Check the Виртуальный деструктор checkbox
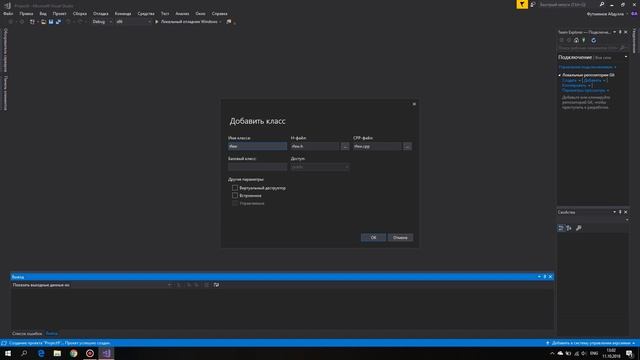Viewport: 640px width, 360px height. point(235,188)
